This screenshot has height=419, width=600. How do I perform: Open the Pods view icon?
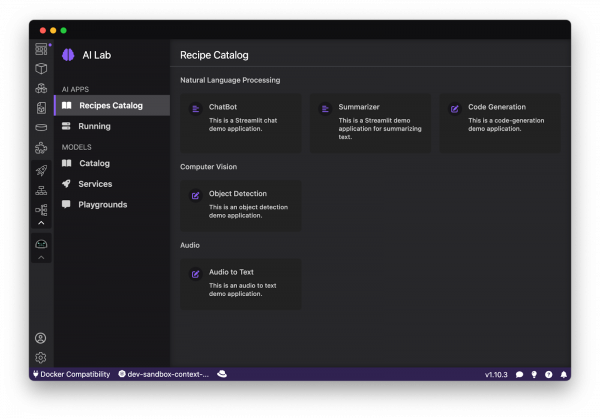(41, 88)
